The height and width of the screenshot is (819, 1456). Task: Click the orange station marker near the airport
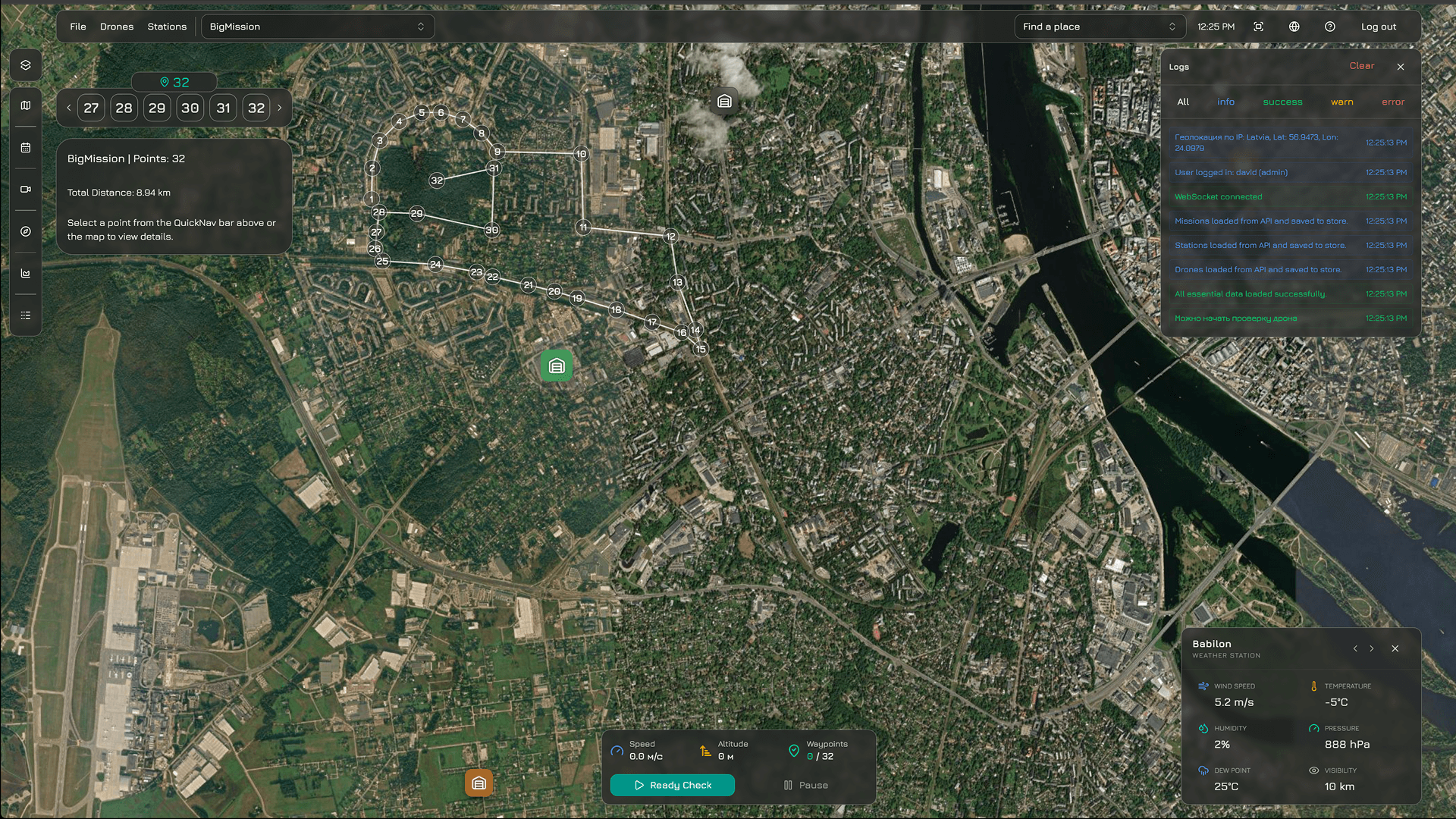coord(479,783)
